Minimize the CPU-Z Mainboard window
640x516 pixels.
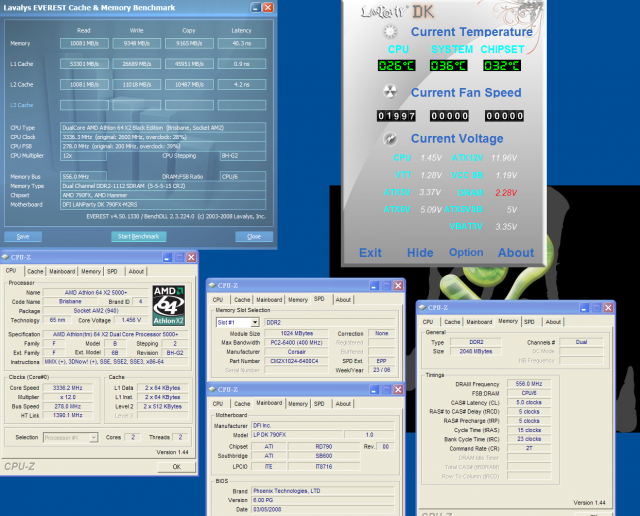click(x=374, y=389)
